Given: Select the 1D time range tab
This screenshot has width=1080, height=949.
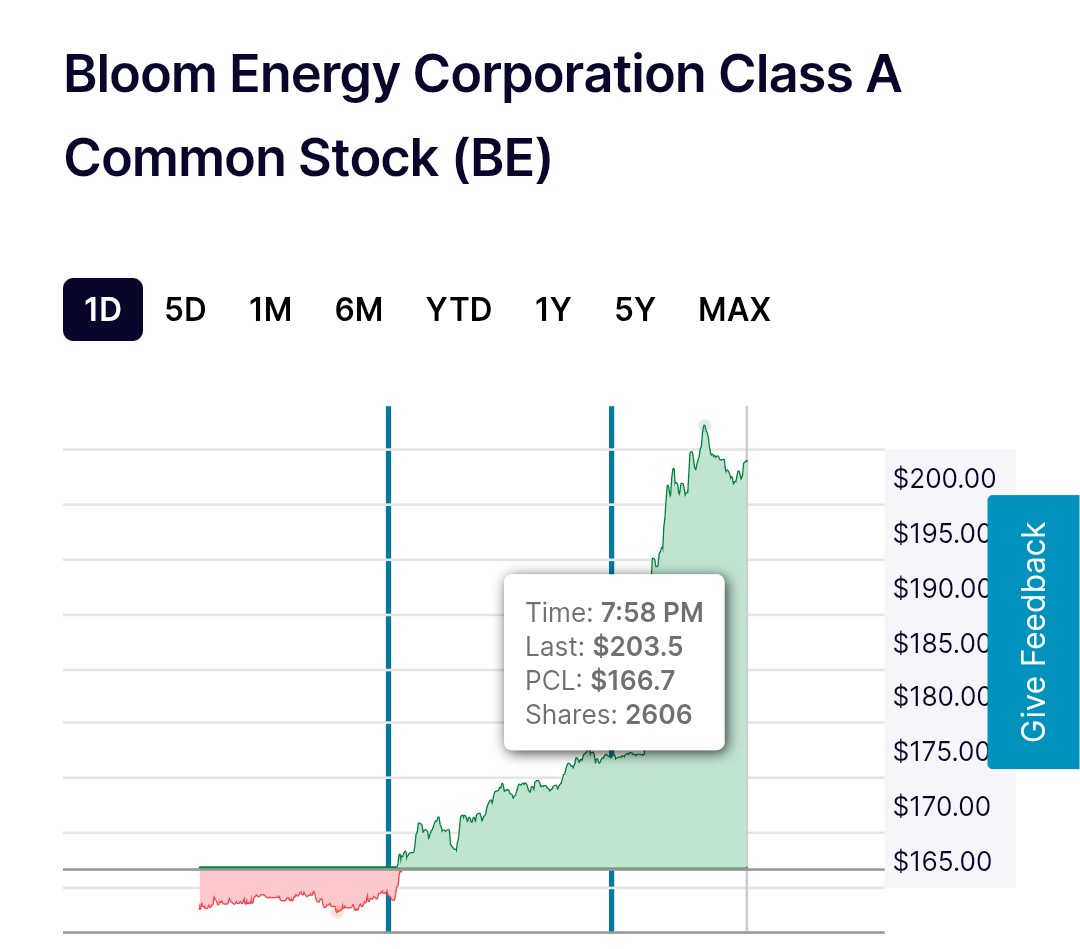Looking at the screenshot, I should click(x=103, y=310).
